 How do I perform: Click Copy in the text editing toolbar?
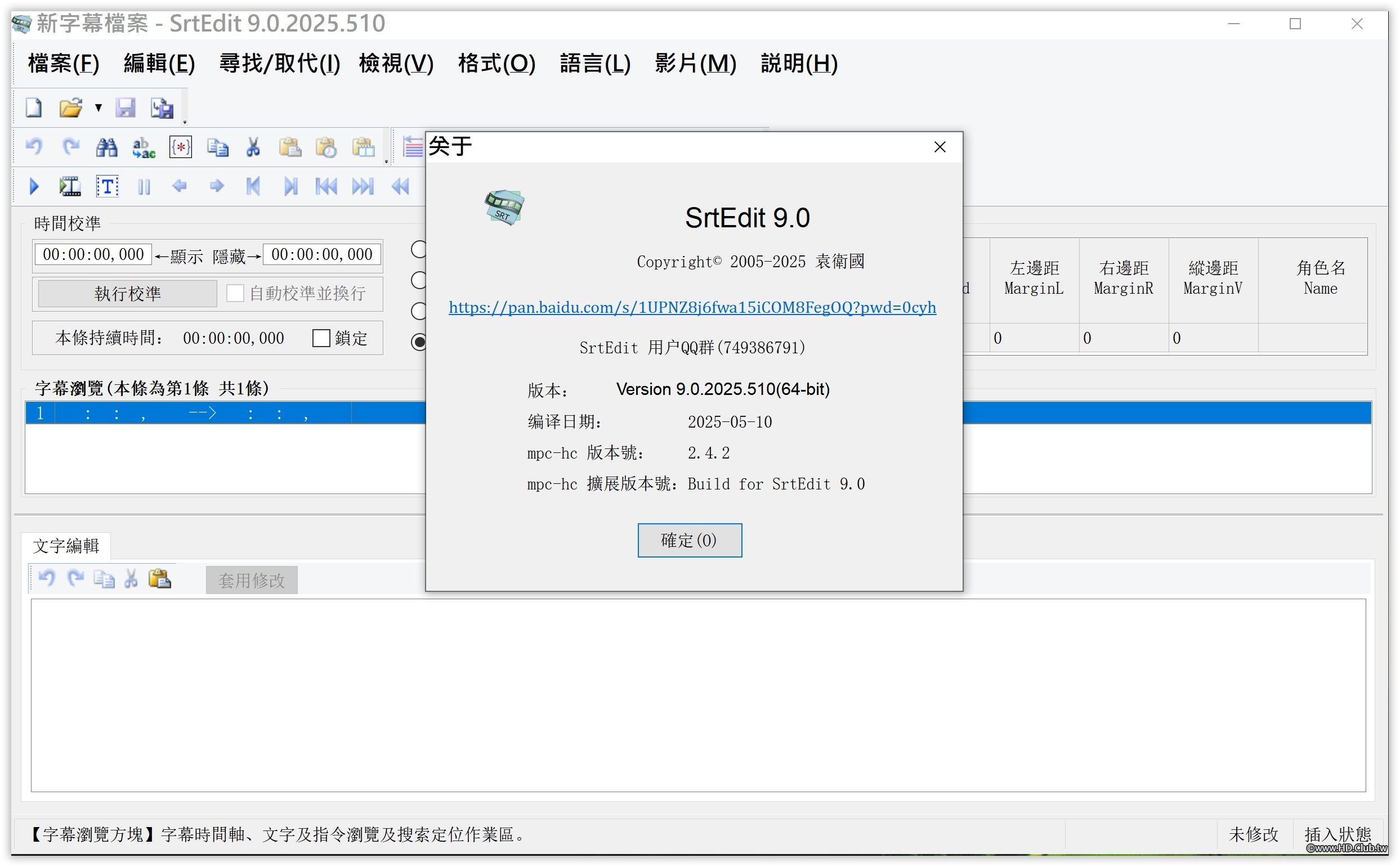click(104, 579)
